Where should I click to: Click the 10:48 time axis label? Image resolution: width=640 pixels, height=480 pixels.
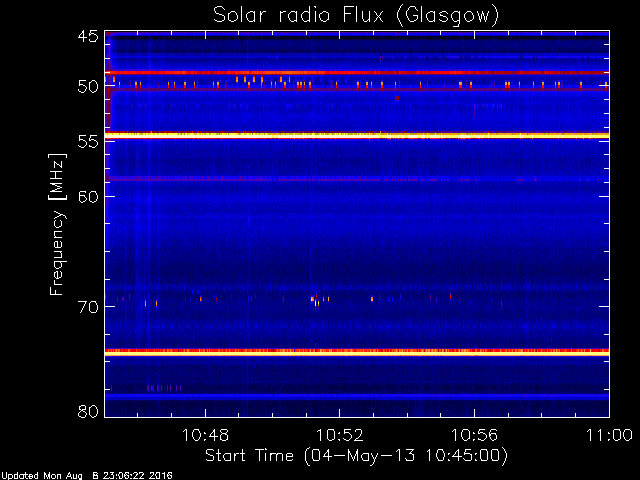point(205,435)
